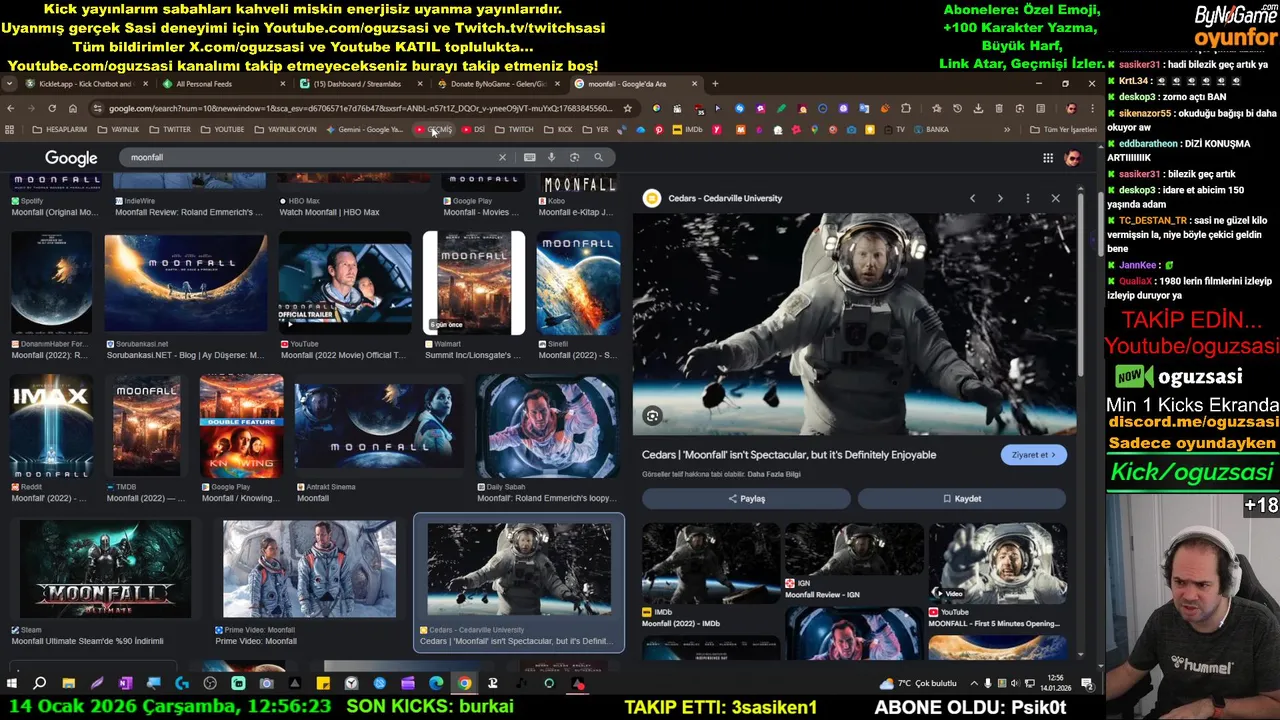Open the Moonfall Ultimate Steam thumbnail
This screenshot has height=720, width=1280.
105,569
